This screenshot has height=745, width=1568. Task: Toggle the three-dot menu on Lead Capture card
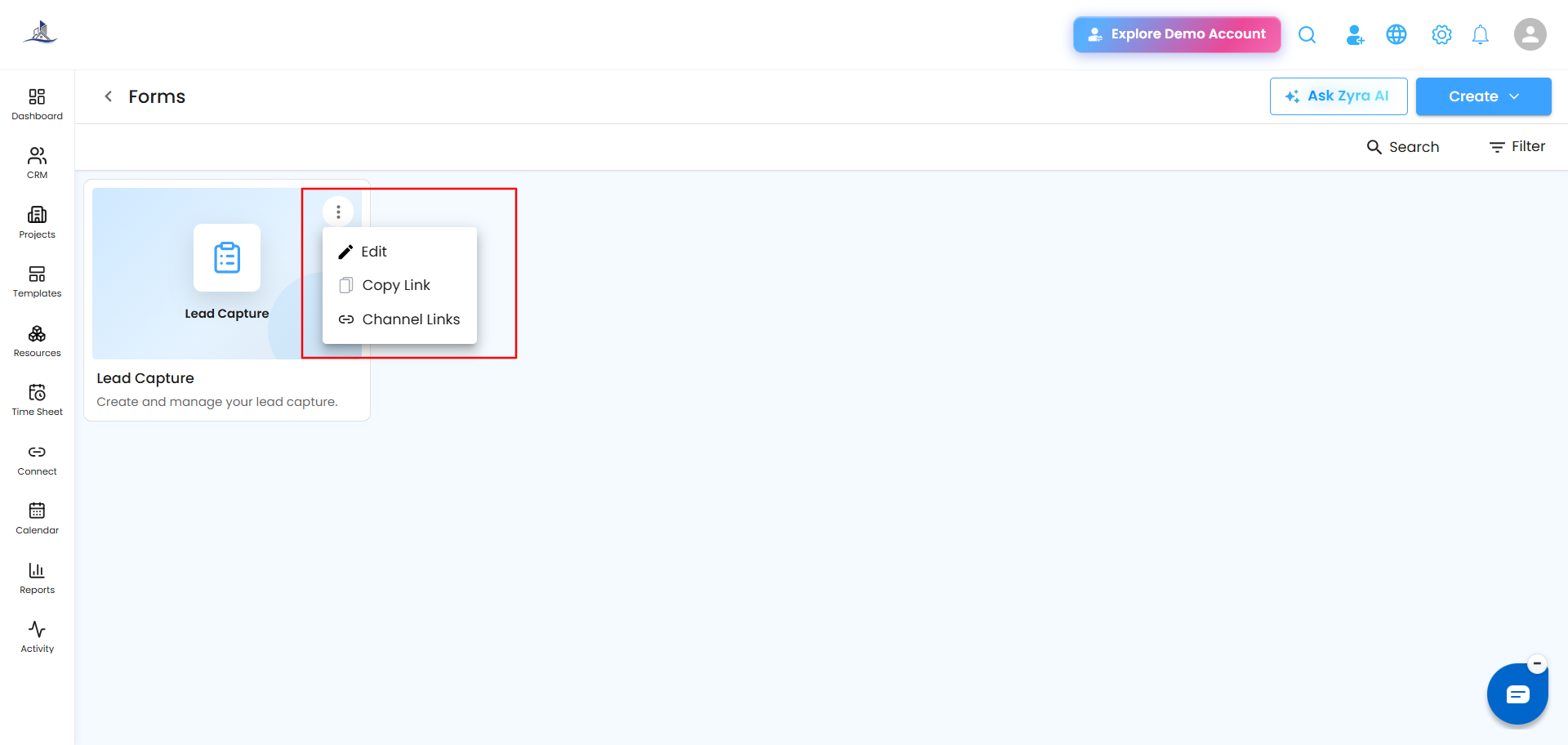click(x=338, y=212)
